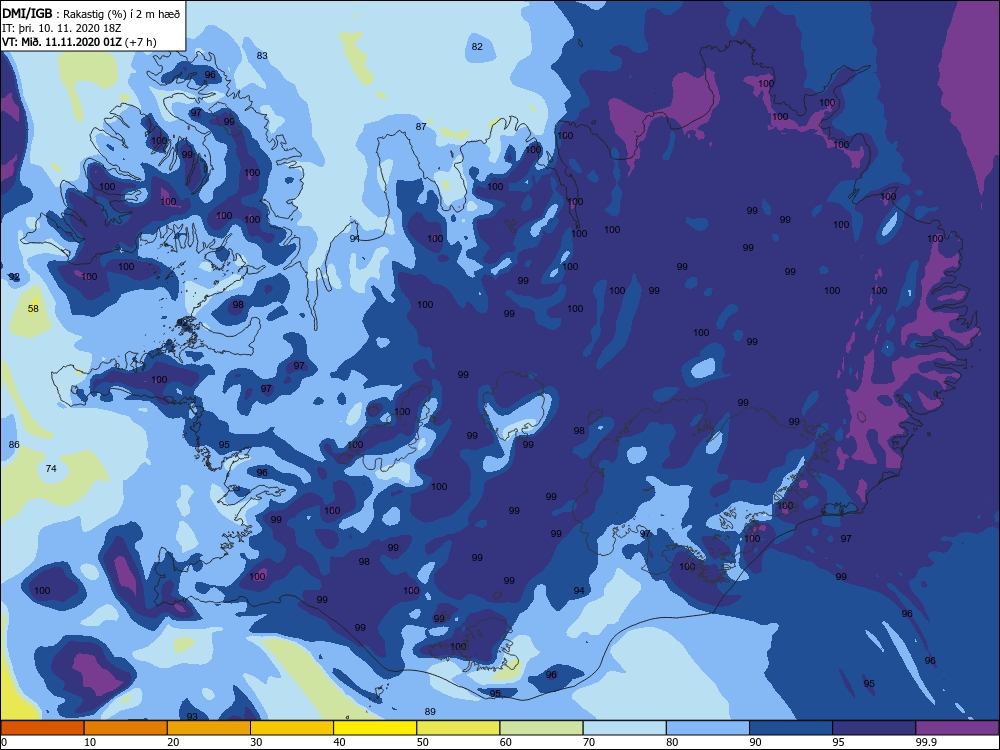Image resolution: width=1000 pixels, height=750 pixels.
Task: Select the map value 93
Action: click(192, 717)
